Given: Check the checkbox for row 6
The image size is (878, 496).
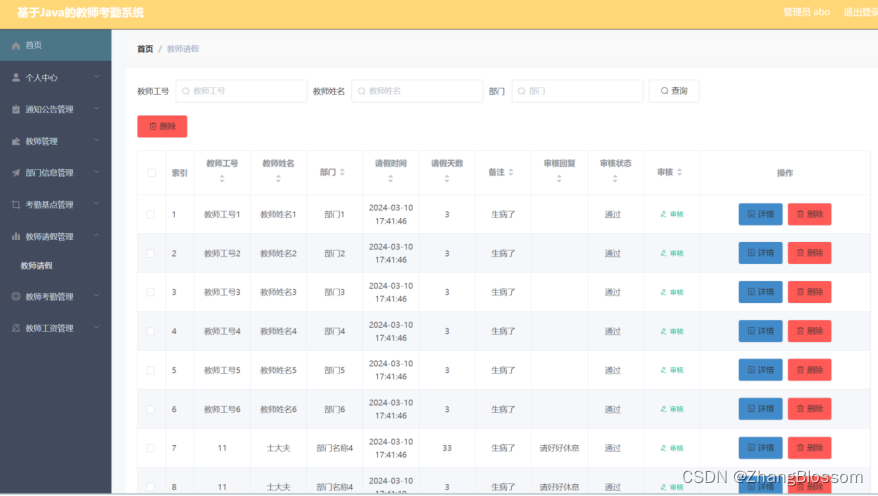Looking at the screenshot, I should click(x=151, y=409).
